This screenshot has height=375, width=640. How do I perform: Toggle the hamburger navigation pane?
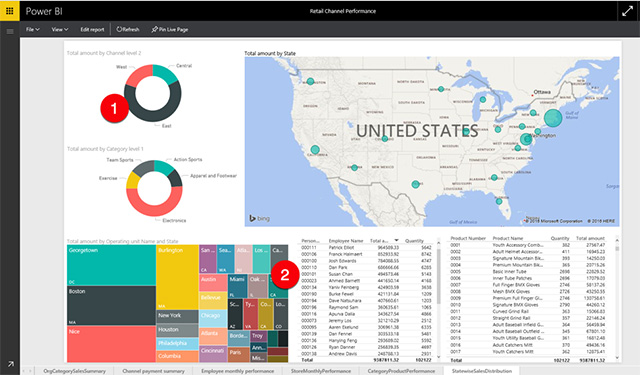(x=10, y=31)
